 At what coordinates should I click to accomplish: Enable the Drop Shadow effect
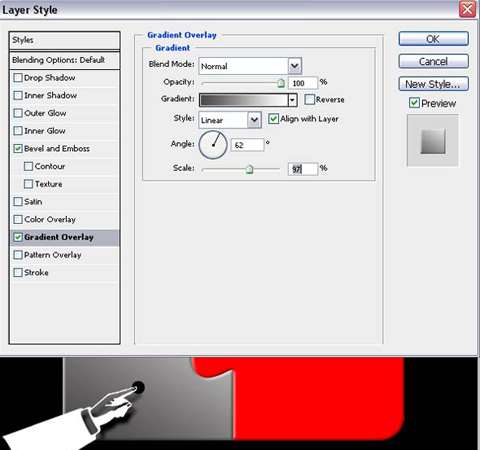click(18, 78)
